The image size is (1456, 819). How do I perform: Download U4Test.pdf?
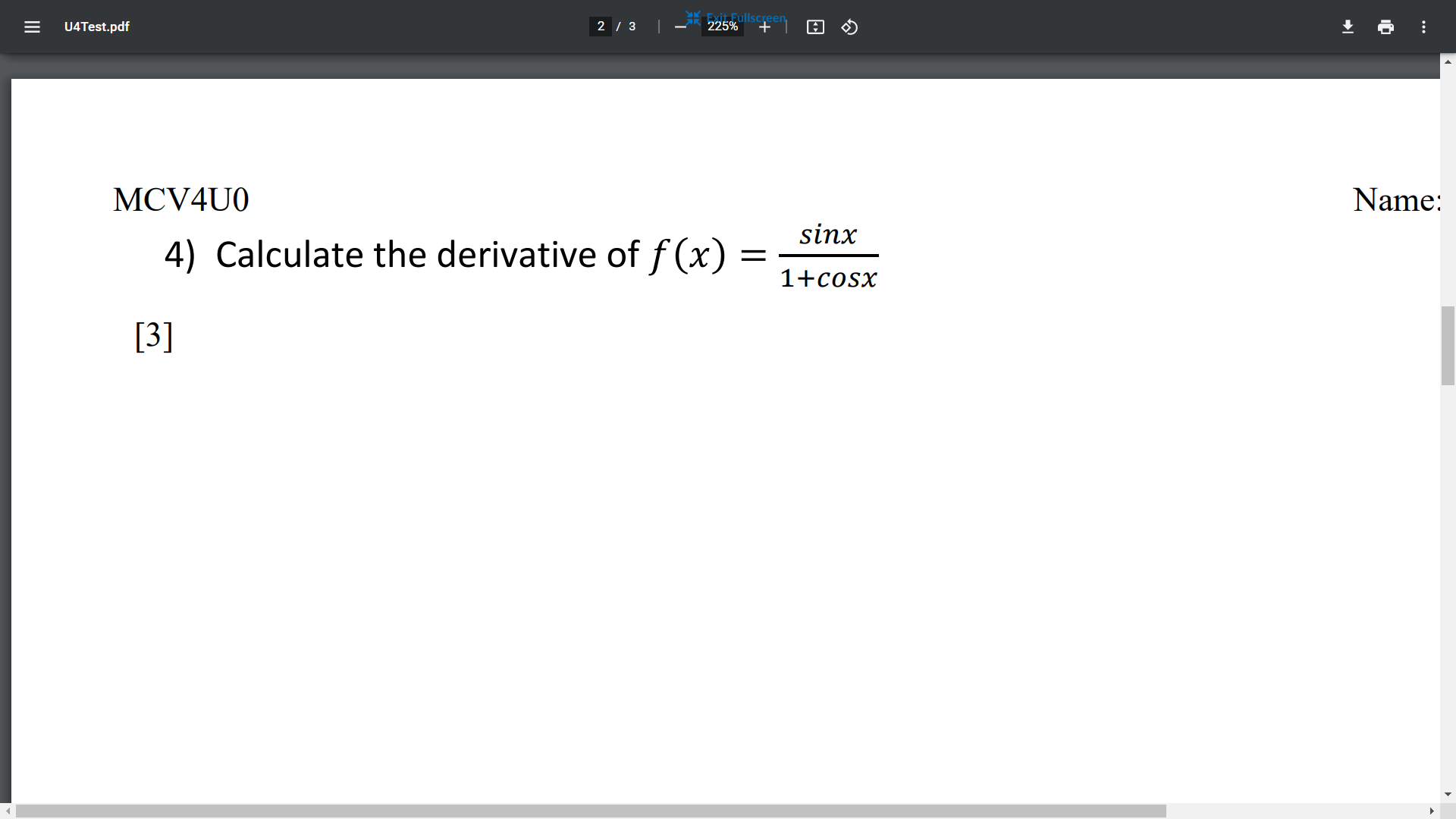pos(1348,27)
